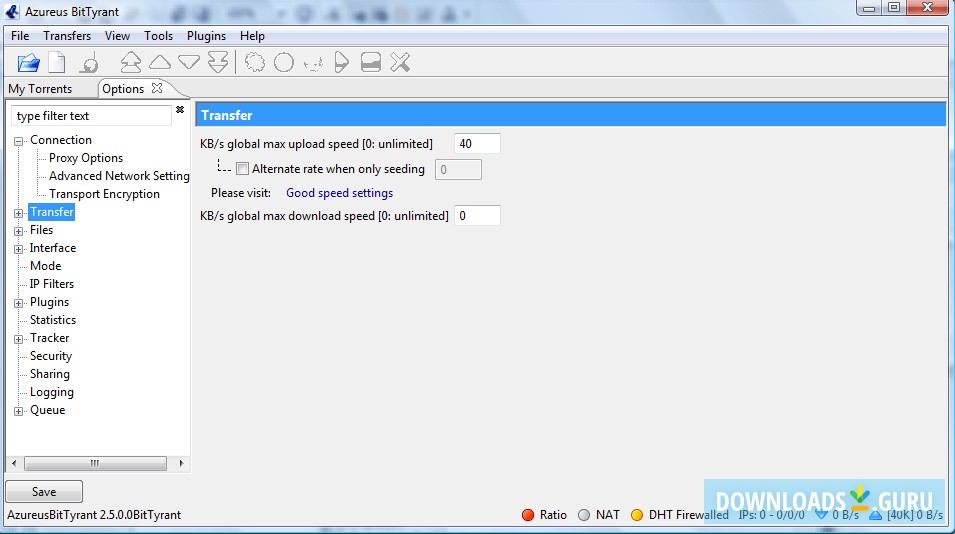Screen dimensions: 955x534
Task: Select the Connection tree item
Action: [x=61, y=140]
